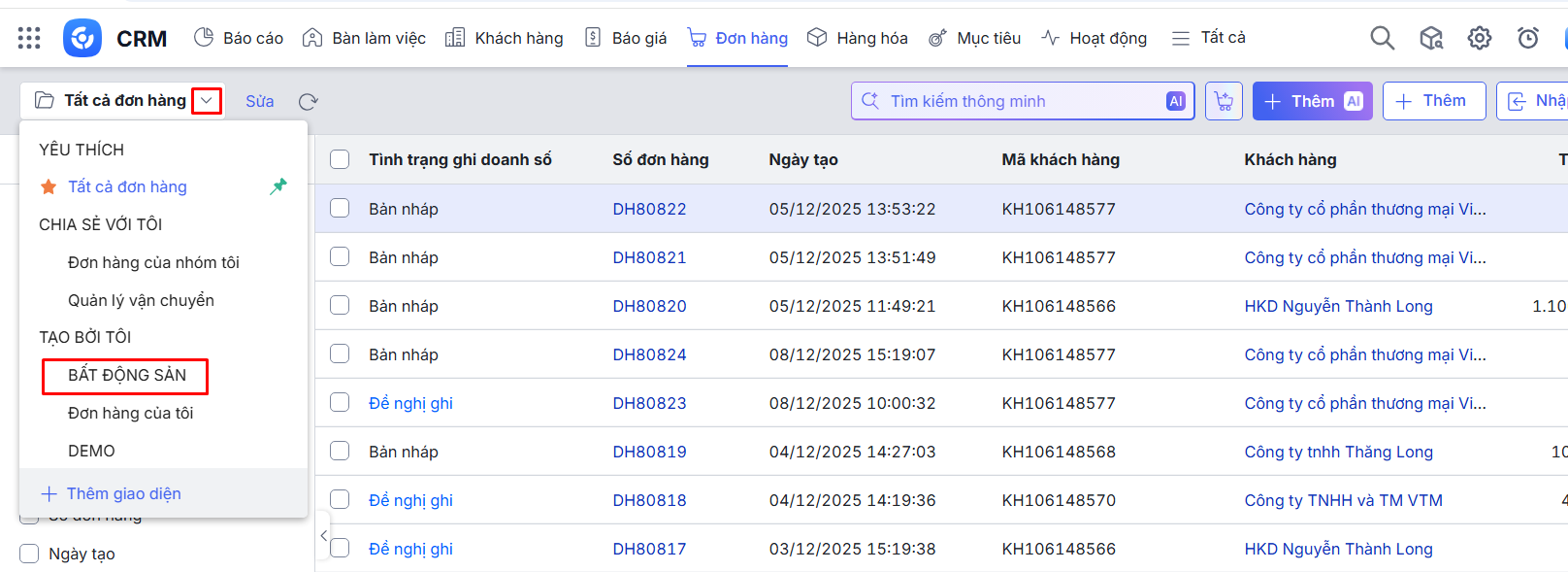This screenshot has width=1568, height=572.
Task: Click the Thêm AI button
Action: pos(1312,101)
